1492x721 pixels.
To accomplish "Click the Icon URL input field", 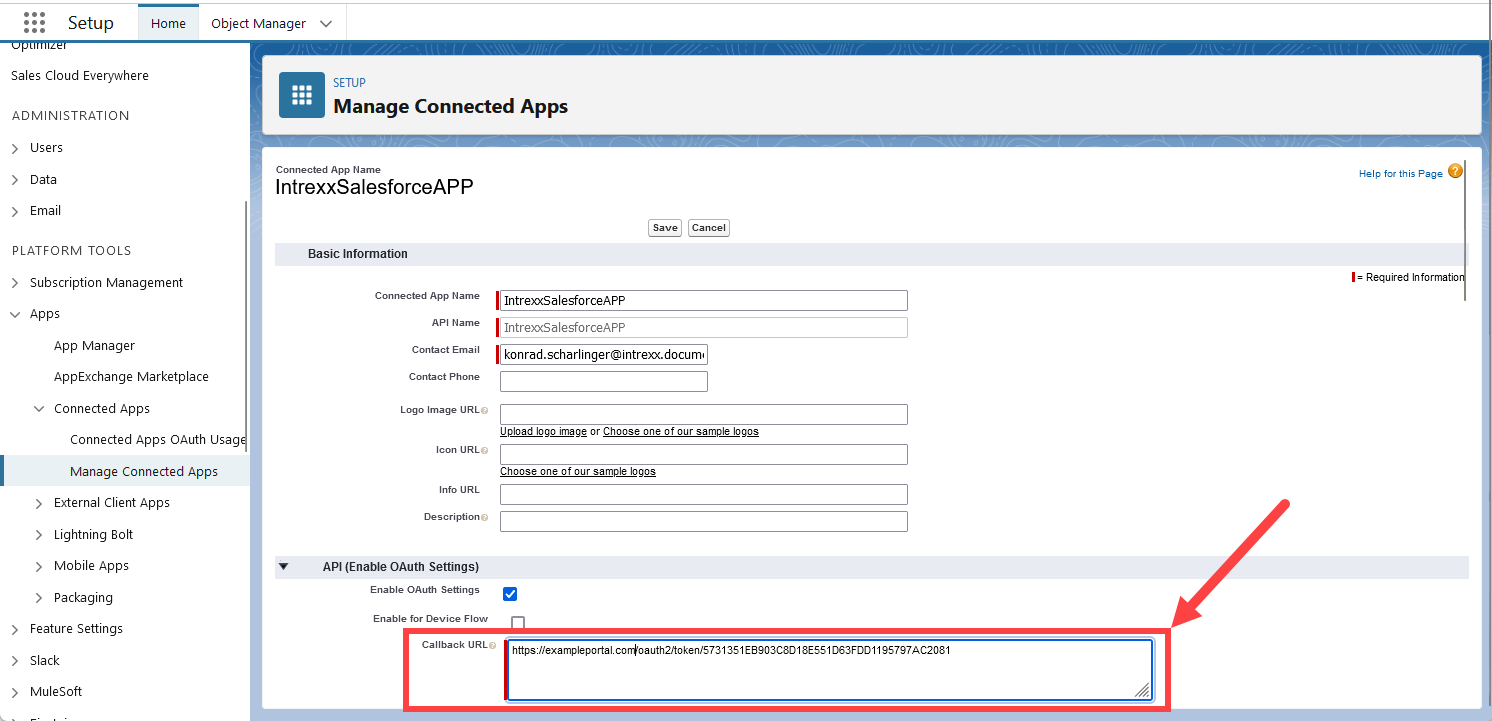I will point(704,454).
